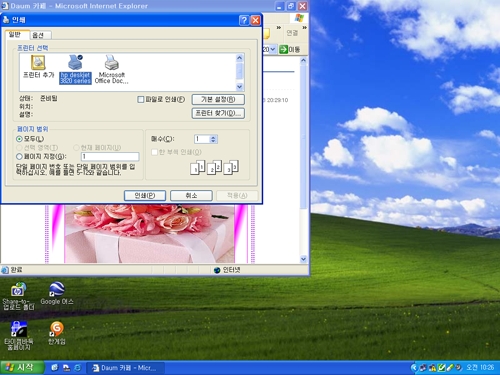The image size is (500, 375).
Task: Select the Add Printer (프린터 추가) icon
Action: point(38,67)
